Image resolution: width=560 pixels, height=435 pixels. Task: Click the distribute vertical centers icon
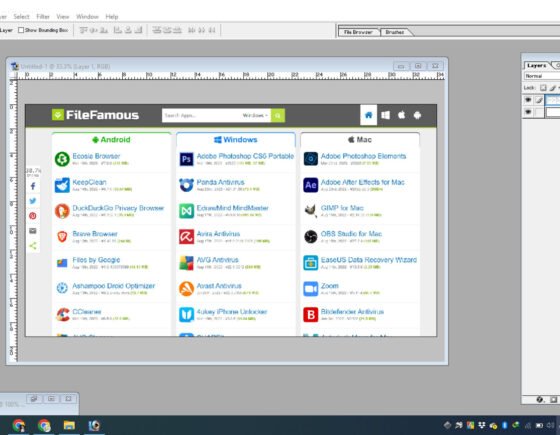167,30
